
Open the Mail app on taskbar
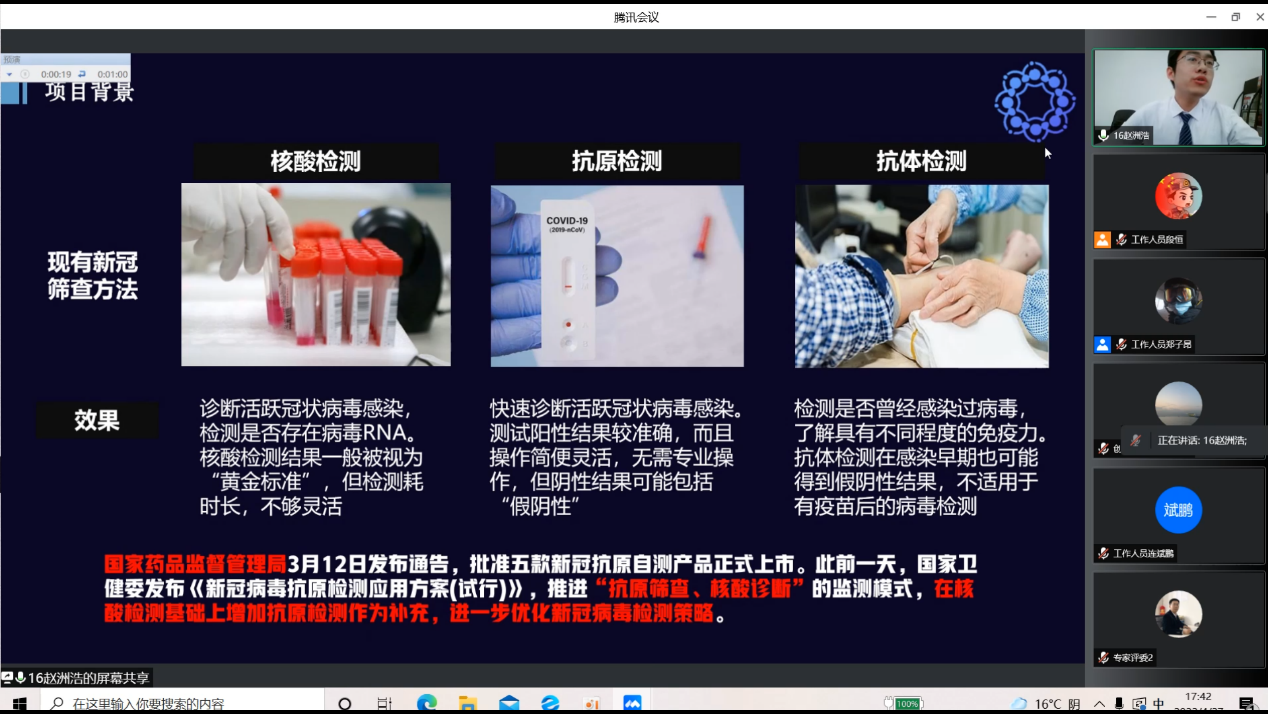coord(509,704)
